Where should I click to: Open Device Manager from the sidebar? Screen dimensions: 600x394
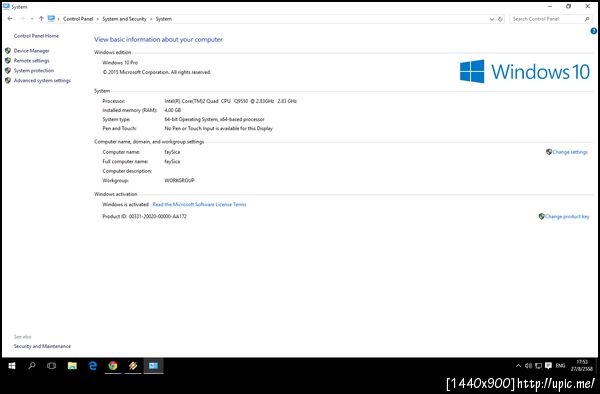point(31,50)
